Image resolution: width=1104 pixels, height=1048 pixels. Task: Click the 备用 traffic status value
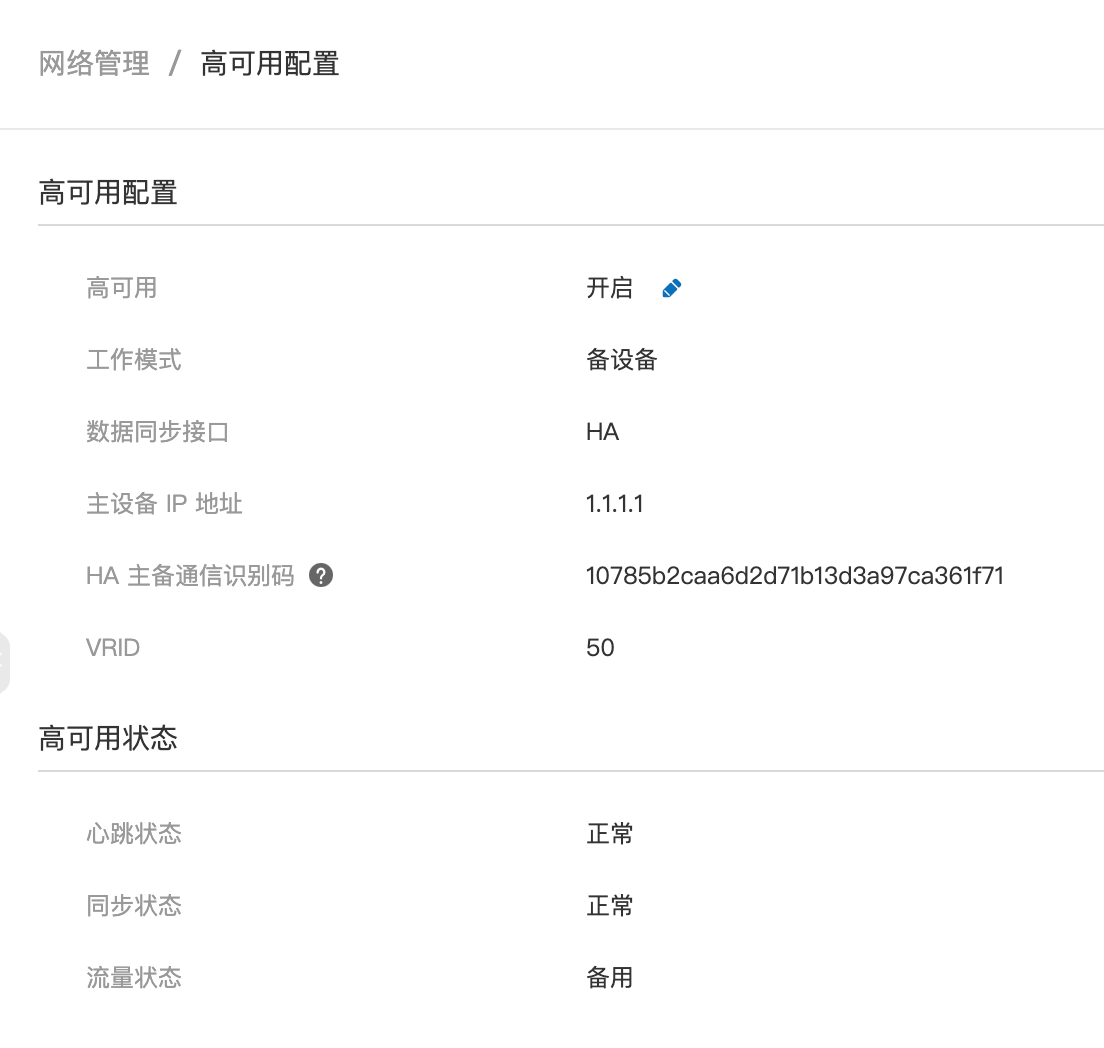(609, 977)
